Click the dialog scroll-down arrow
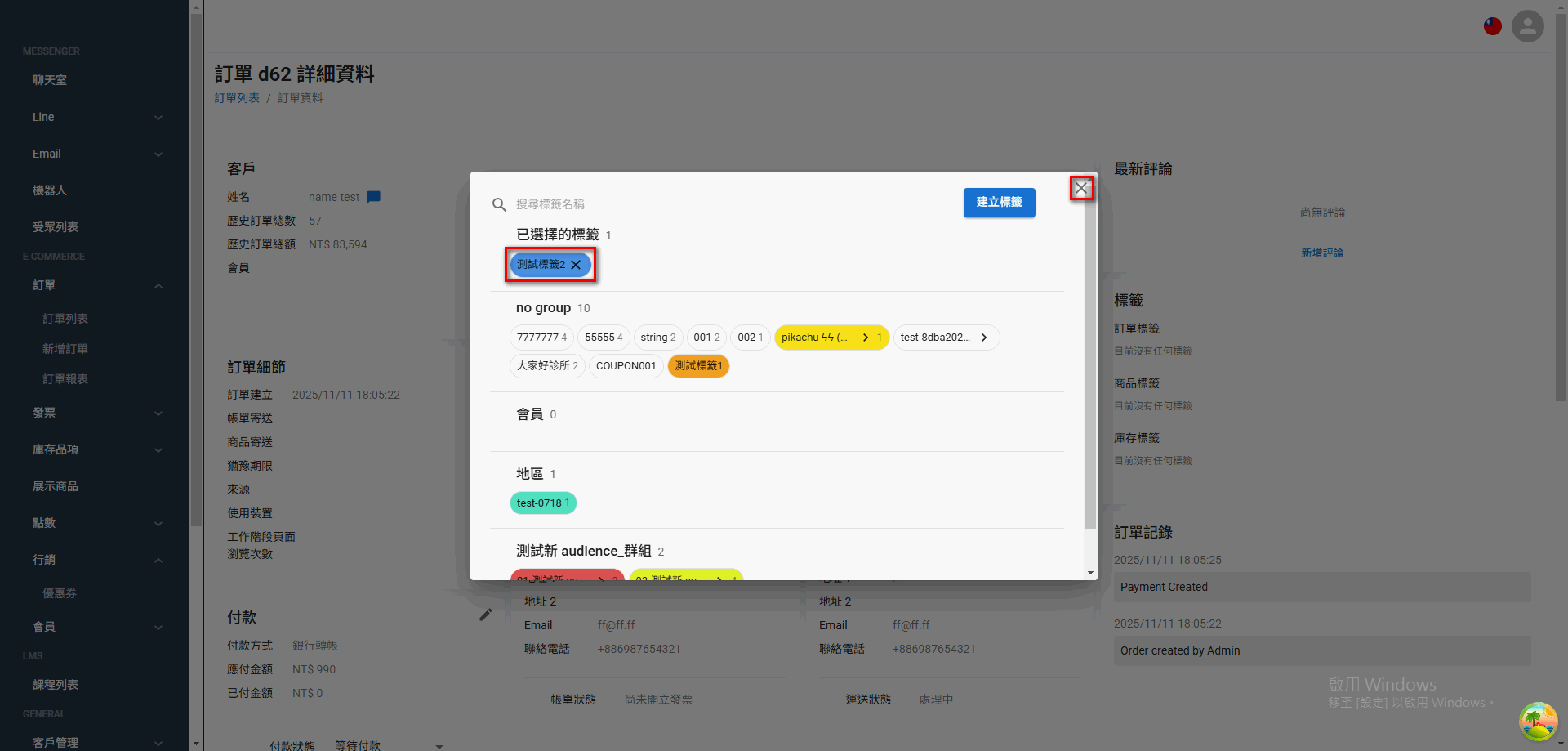 click(x=1090, y=573)
